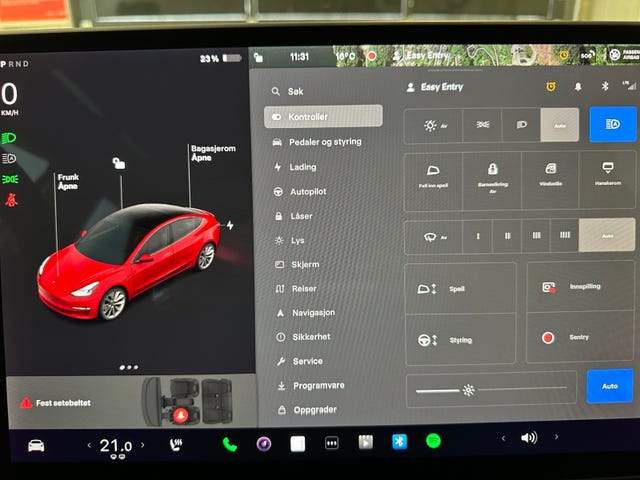This screenshot has height=480, width=640.
Task: Turn exterior lights off (Av)
Action: click(x=434, y=125)
